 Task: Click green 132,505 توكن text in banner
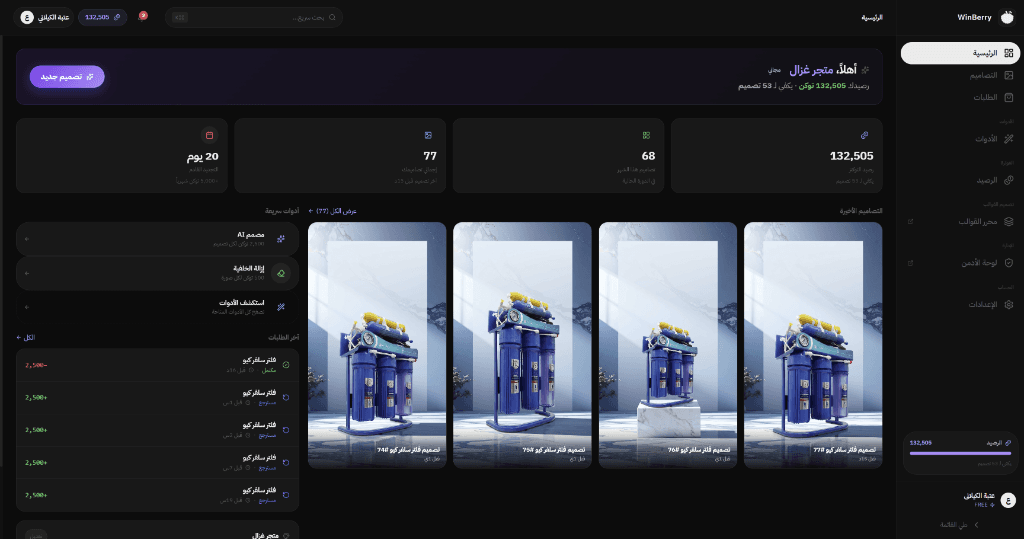pos(823,86)
